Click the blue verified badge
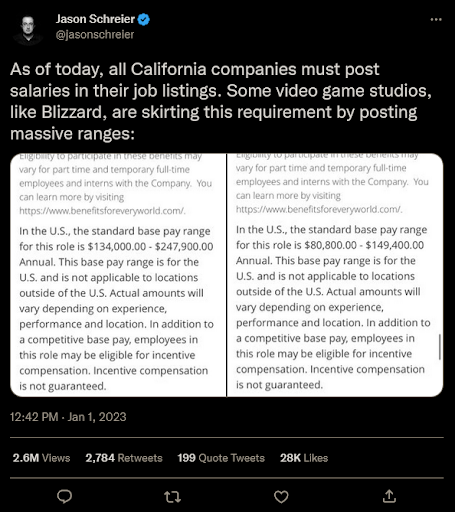Screen dimensions: 455x512 click(x=144, y=19)
